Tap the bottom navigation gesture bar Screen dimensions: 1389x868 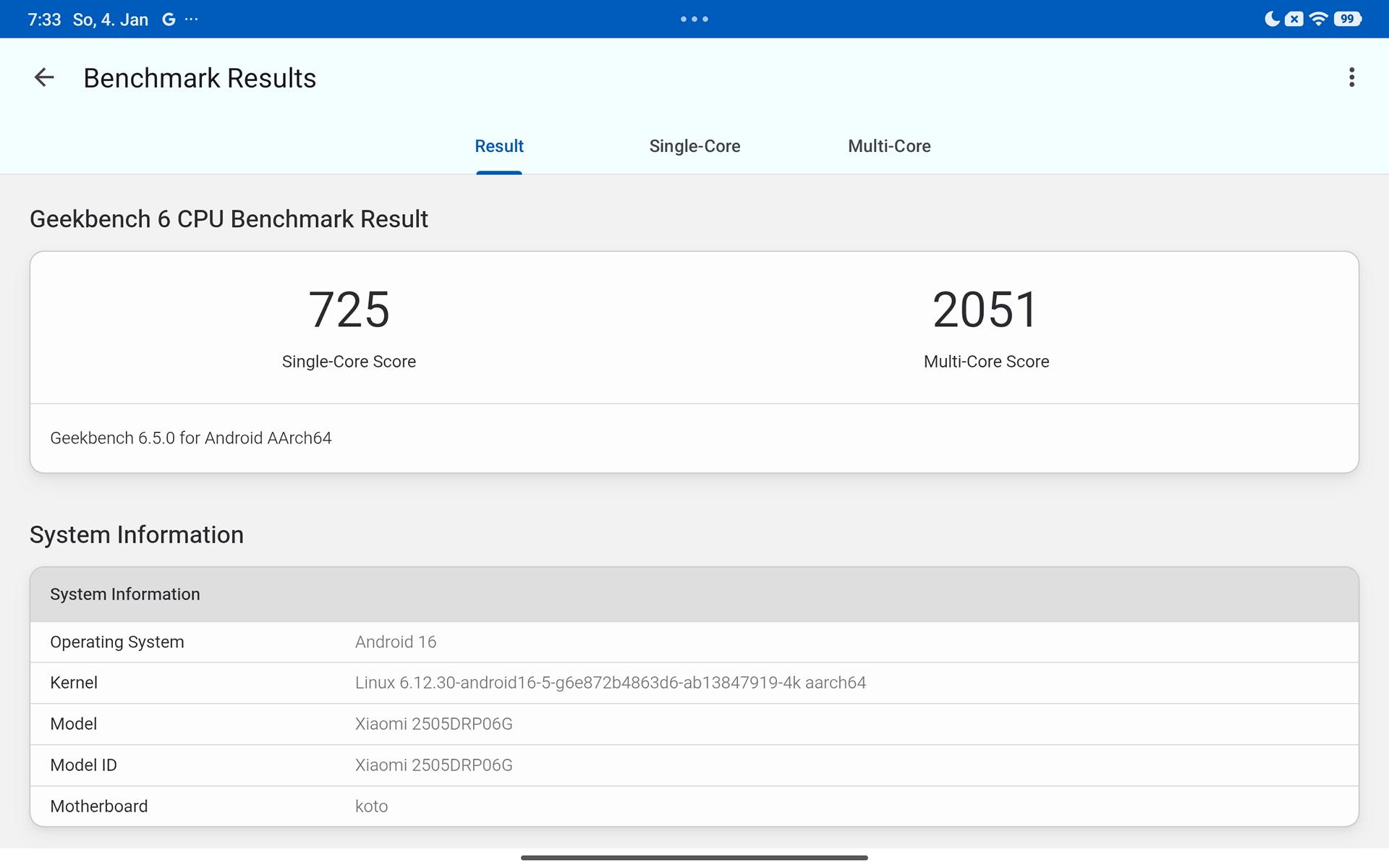[x=694, y=858]
